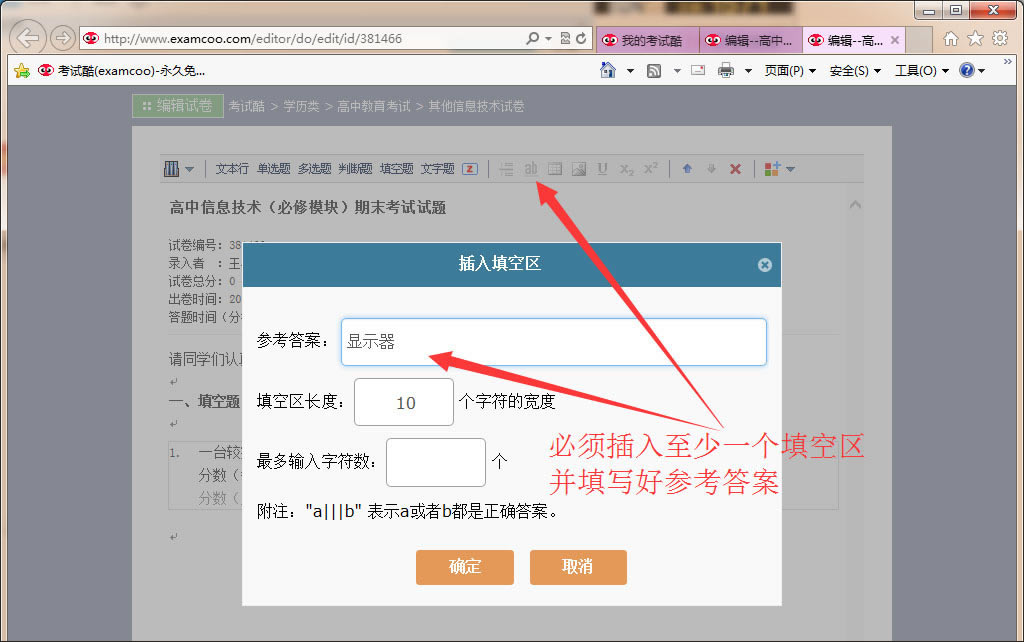Screen dimensions: 1024x642
Task: Select the subscript x₂ icon
Action: click(x=625, y=168)
